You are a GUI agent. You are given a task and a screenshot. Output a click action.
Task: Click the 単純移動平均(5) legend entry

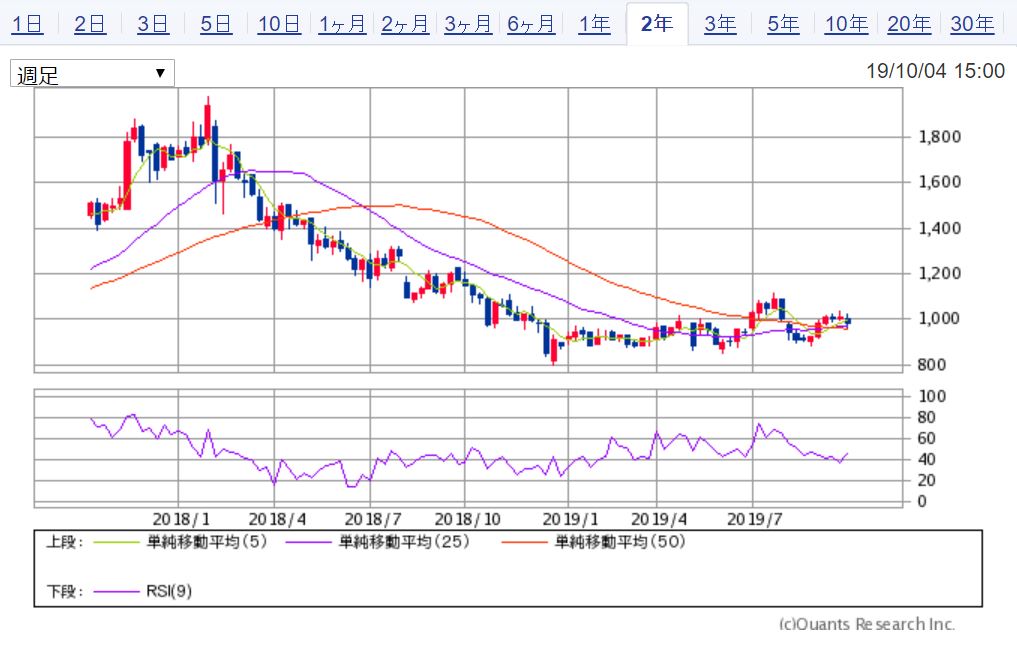coord(207,541)
